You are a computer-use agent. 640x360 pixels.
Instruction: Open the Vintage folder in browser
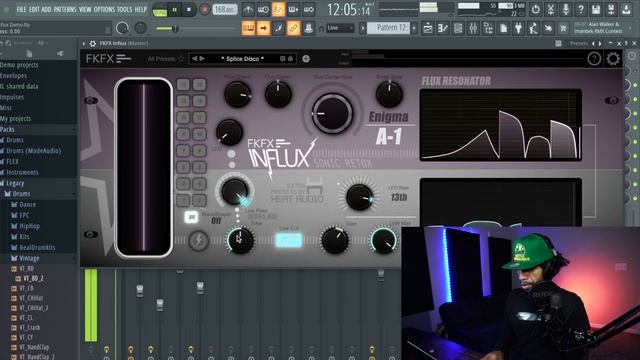point(29,258)
